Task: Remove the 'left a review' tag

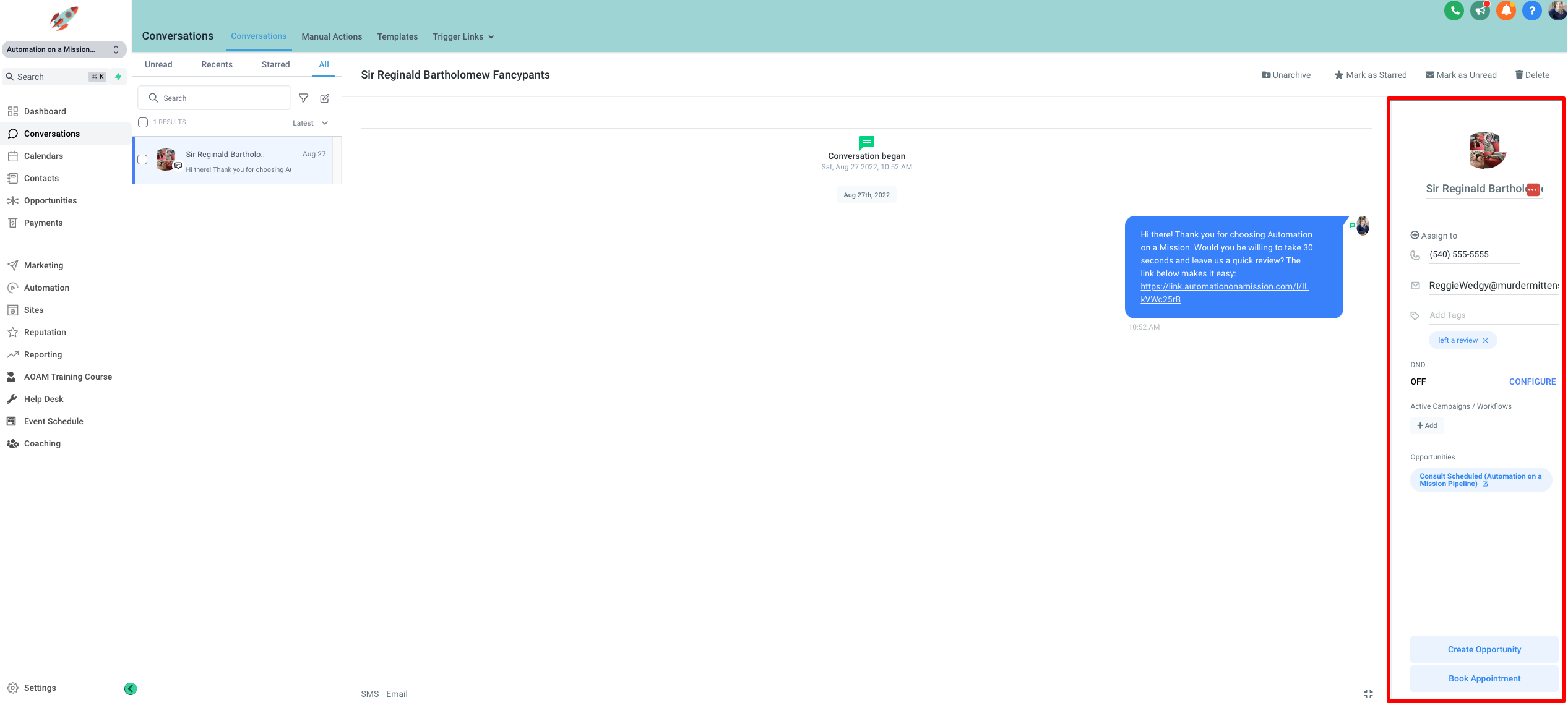Action: click(x=1485, y=341)
